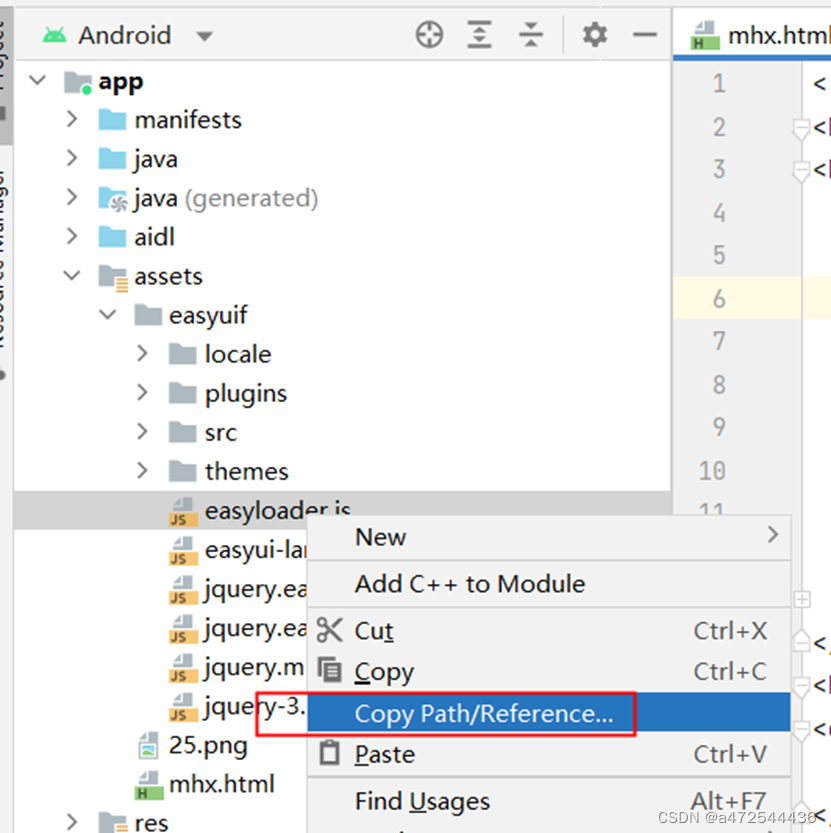Image resolution: width=831 pixels, height=833 pixels.
Task: Click line number 6 in editor gutter
Action: point(718,298)
